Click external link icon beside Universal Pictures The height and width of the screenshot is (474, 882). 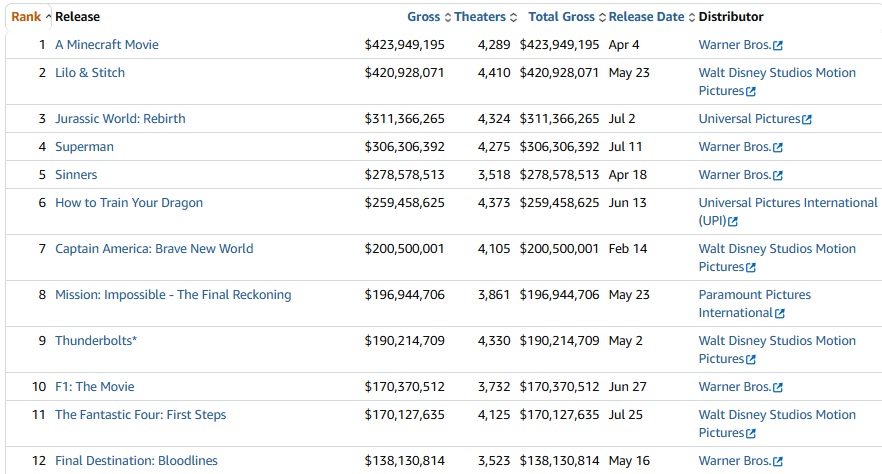point(807,120)
